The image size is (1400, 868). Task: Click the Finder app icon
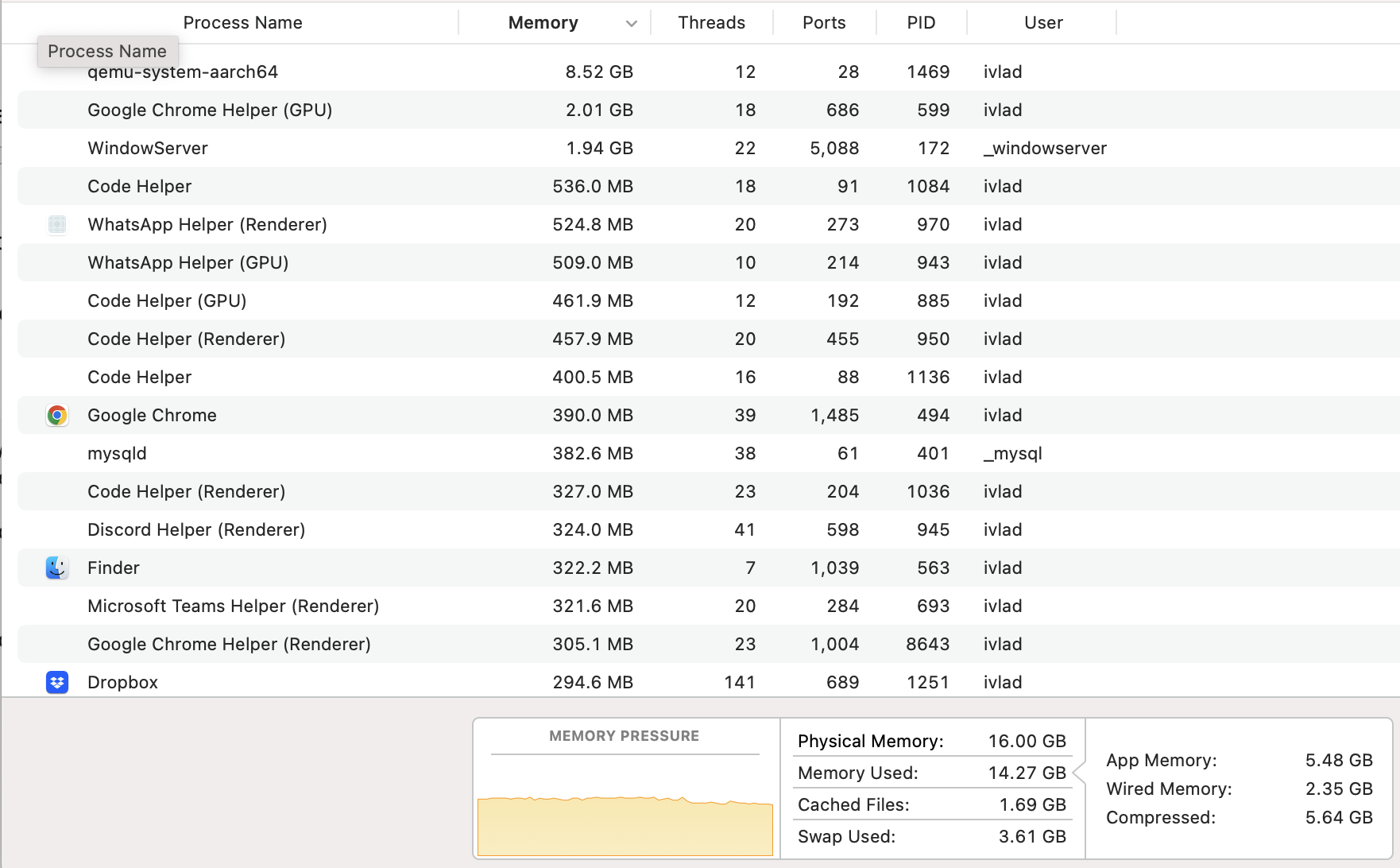pos(57,568)
